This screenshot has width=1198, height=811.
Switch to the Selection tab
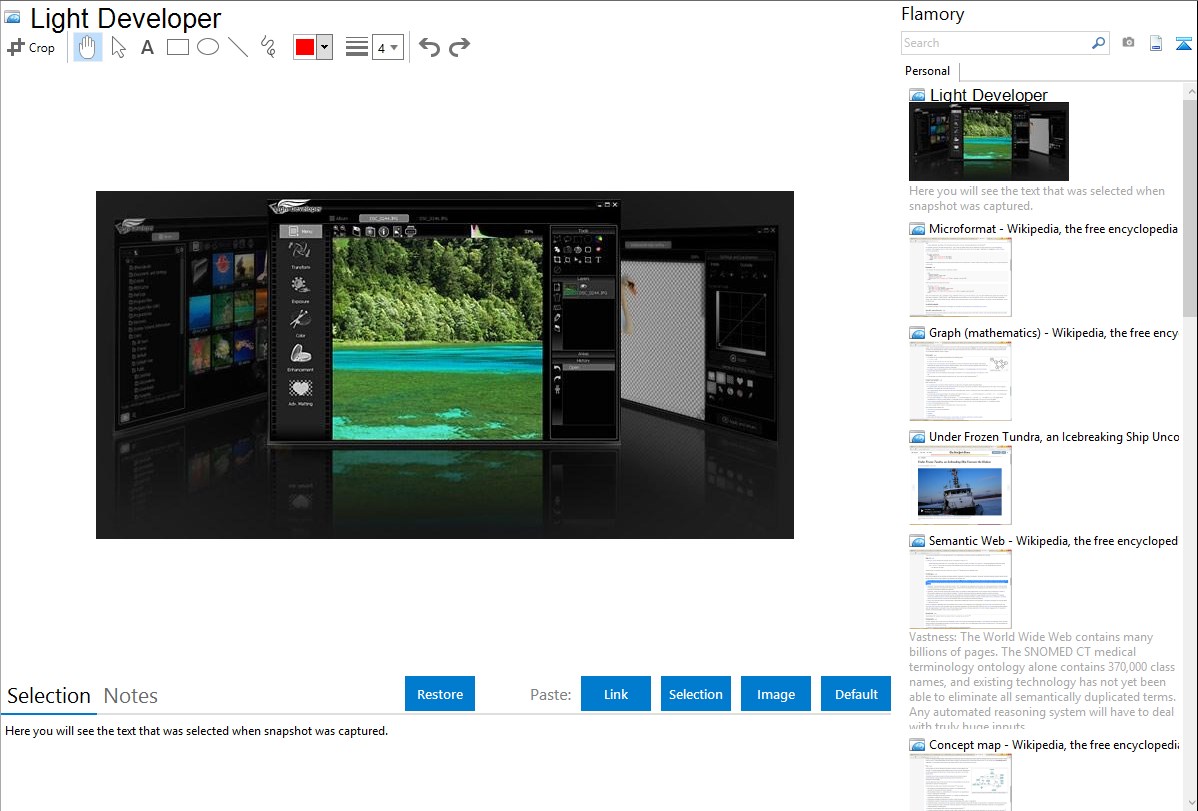tap(49, 696)
